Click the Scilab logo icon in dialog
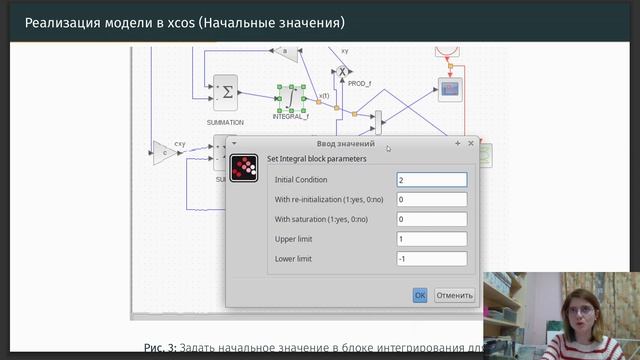 point(244,168)
